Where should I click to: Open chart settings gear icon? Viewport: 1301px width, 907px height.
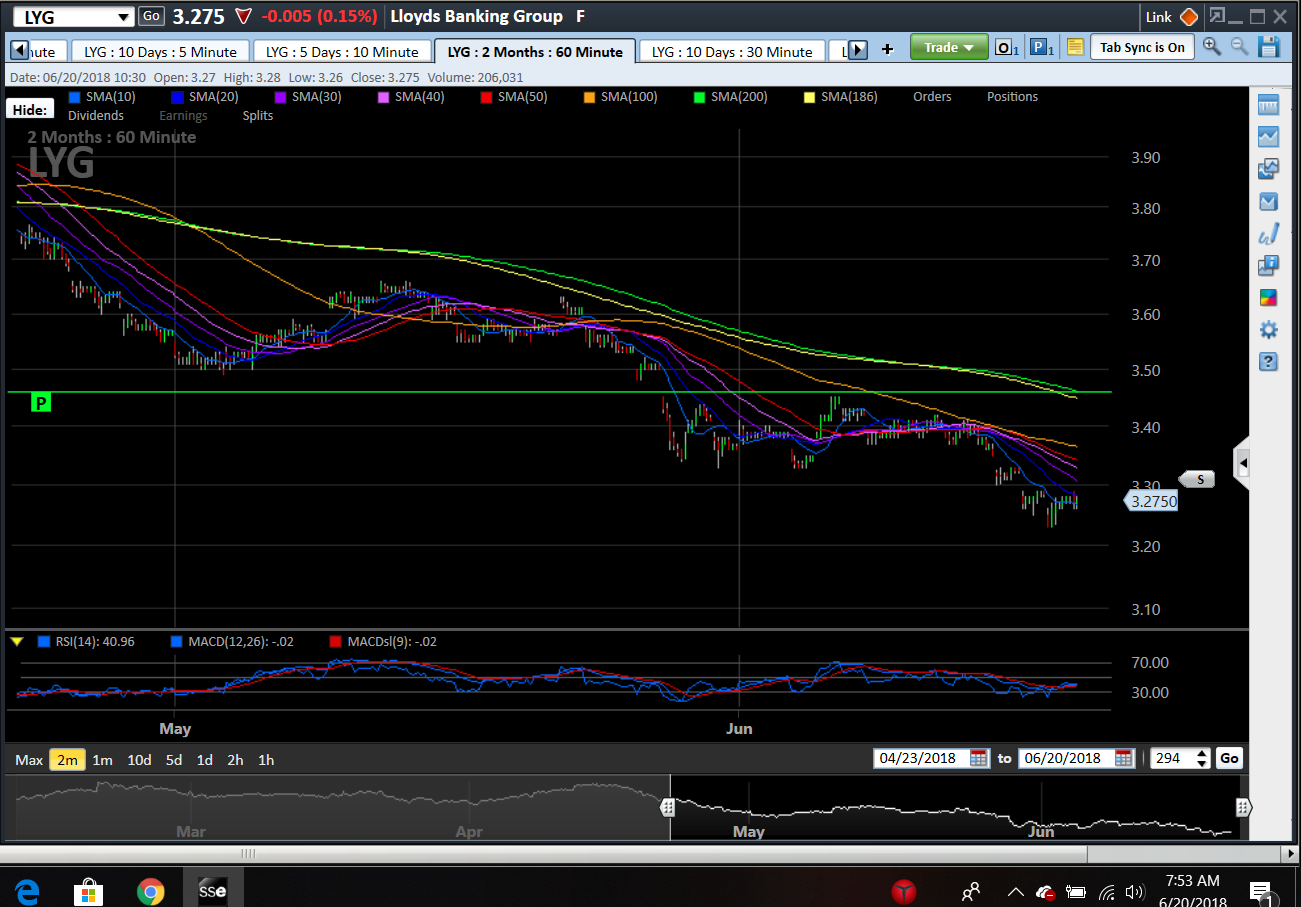[1268, 329]
